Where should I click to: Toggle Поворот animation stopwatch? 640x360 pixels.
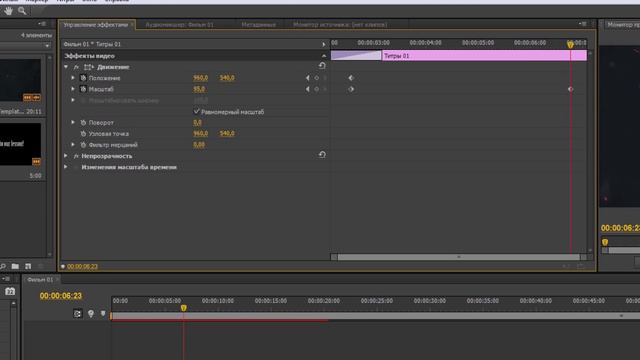[83, 122]
